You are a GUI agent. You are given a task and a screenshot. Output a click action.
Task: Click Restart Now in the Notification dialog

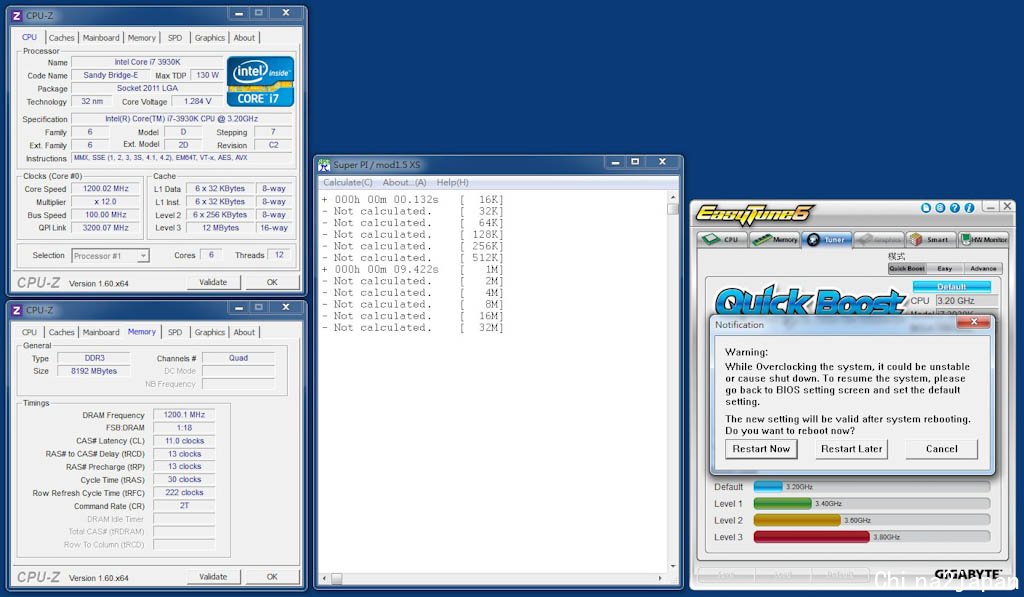(x=761, y=449)
